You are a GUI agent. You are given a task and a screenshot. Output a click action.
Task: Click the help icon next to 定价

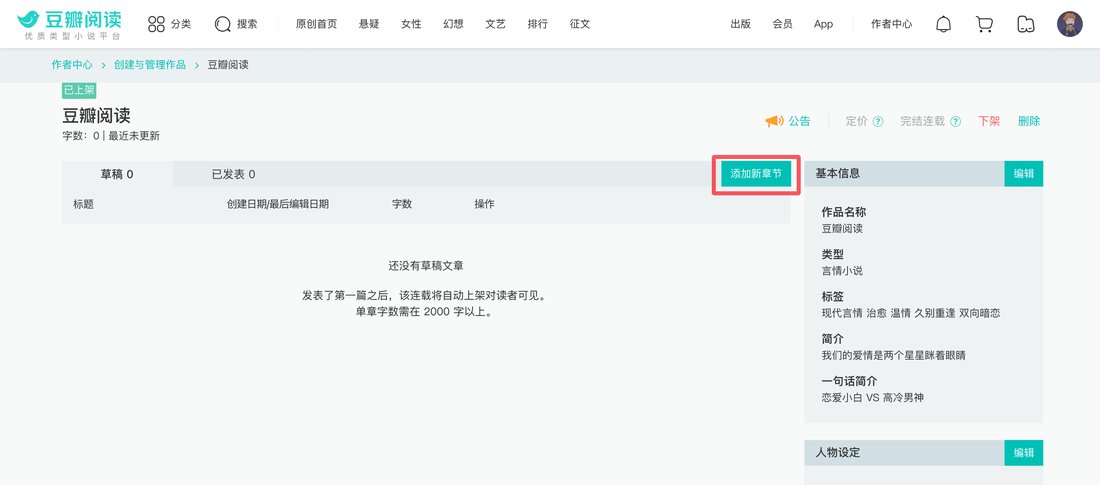pos(878,121)
